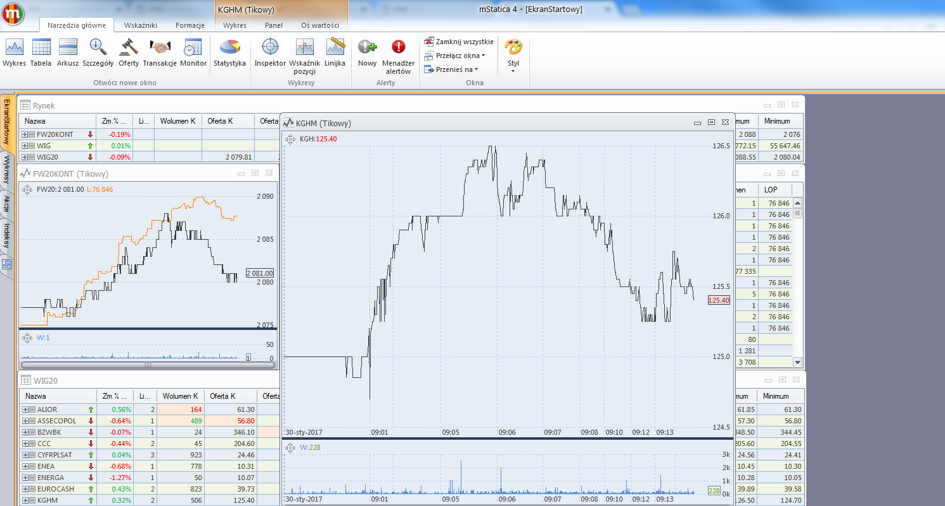
Task: Create a new alert with Nowy
Action: (367, 52)
